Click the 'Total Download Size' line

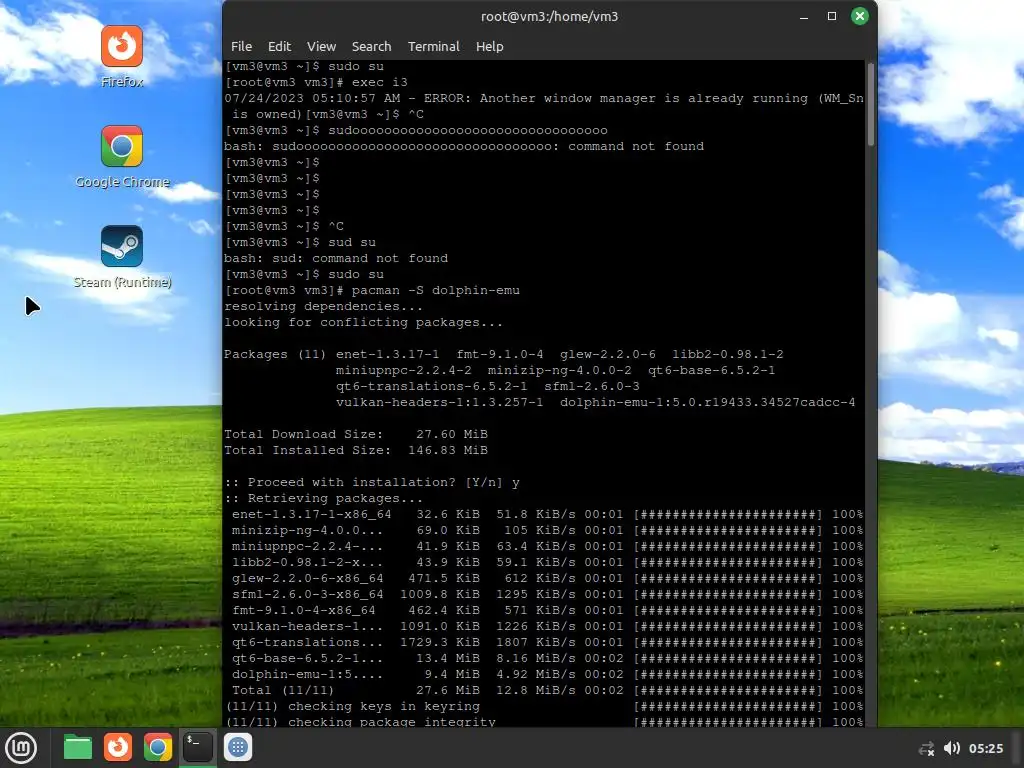coord(356,434)
